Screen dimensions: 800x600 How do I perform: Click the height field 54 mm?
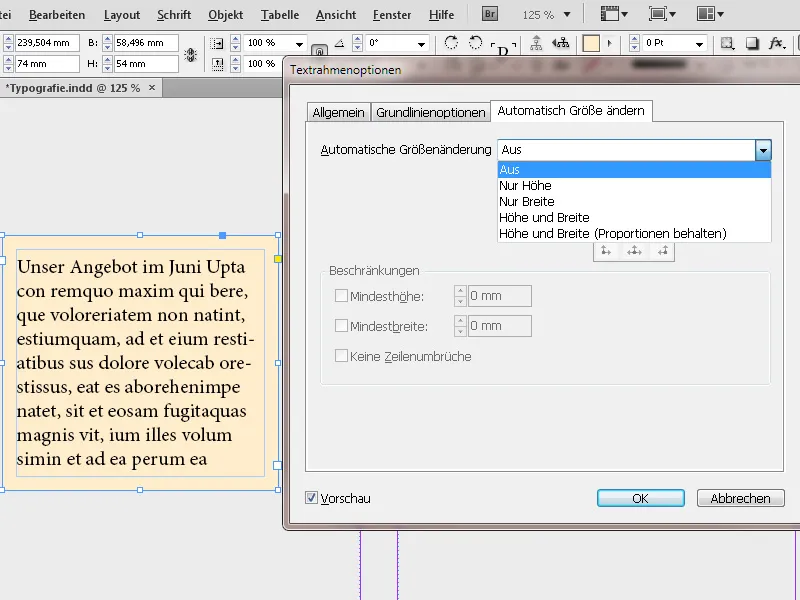click(x=145, y=64)
